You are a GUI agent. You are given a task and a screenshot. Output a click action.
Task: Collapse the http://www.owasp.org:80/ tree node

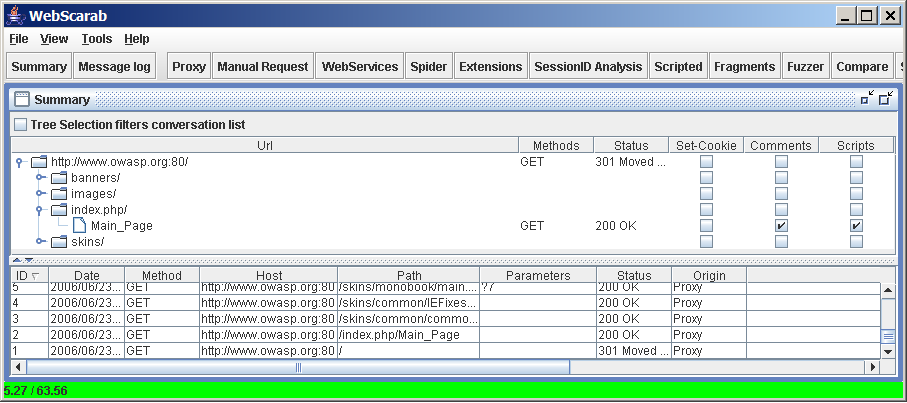click(x=20, y=162)
